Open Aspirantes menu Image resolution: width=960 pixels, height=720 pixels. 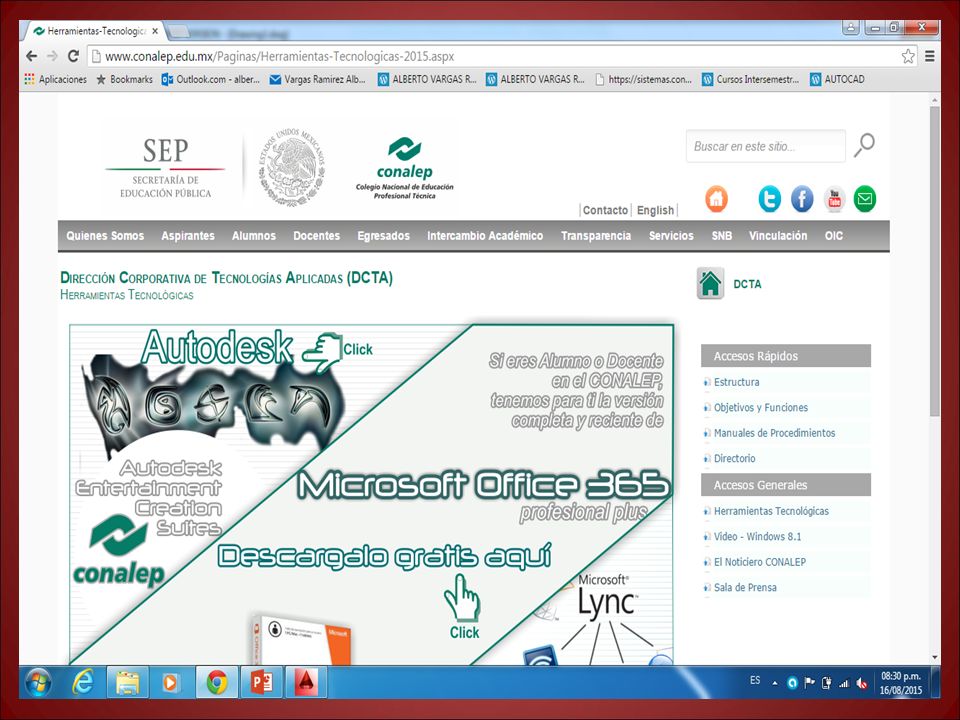(188, 236)
